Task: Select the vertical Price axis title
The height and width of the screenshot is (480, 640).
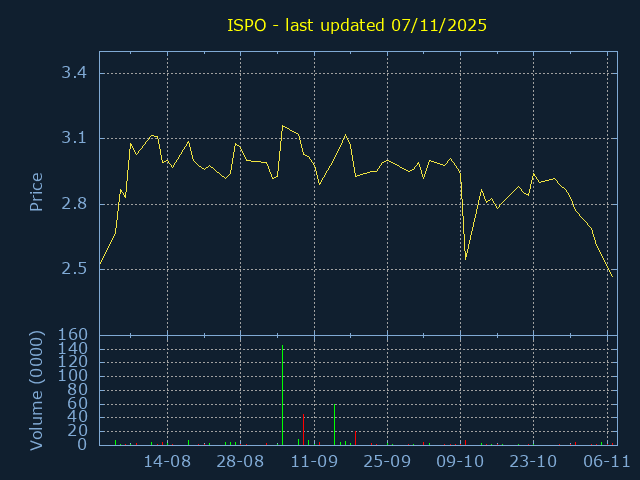Action: point(36,191)
